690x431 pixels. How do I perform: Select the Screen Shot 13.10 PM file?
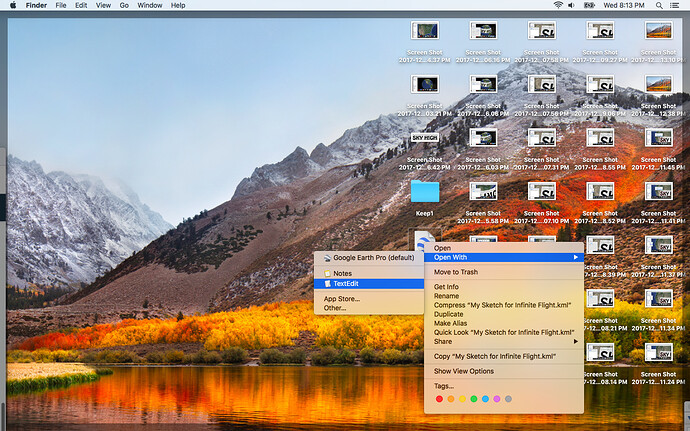click(659, 30)
